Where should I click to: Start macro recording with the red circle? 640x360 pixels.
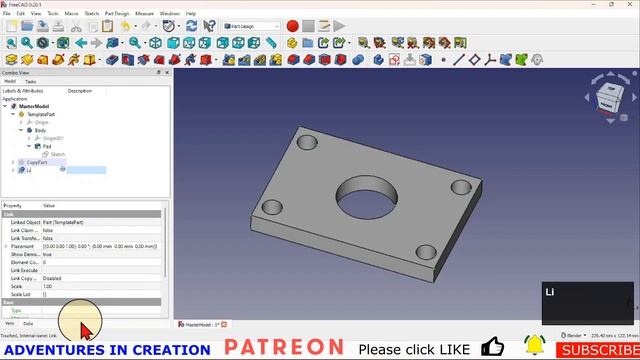coord(292,26)
